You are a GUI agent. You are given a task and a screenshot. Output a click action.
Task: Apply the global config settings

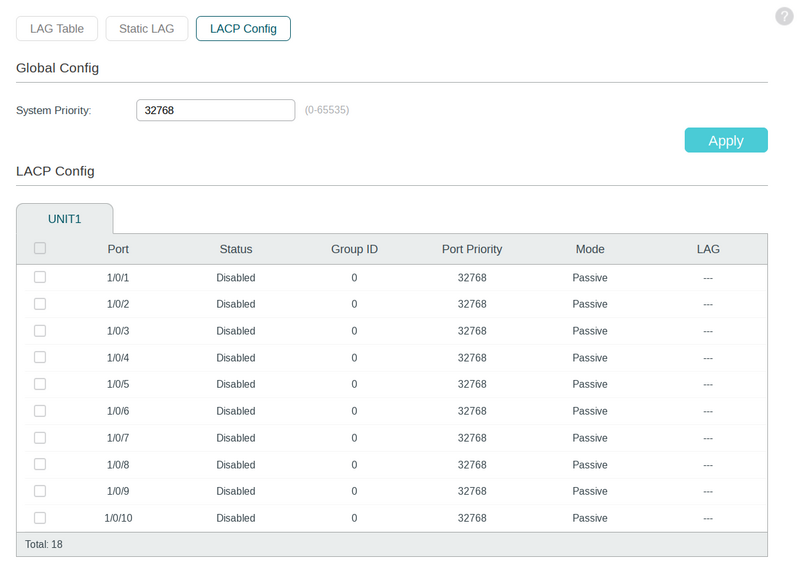(726, 140)
